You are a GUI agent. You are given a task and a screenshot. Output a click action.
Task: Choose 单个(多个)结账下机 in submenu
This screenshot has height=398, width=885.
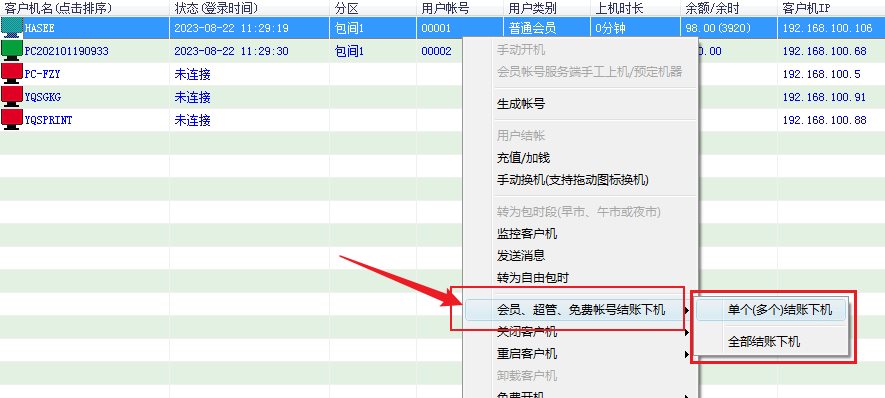(780, 310)
